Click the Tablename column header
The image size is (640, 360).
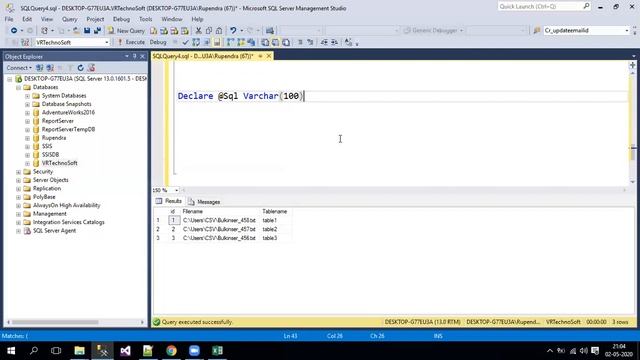(x=275, y=211)
